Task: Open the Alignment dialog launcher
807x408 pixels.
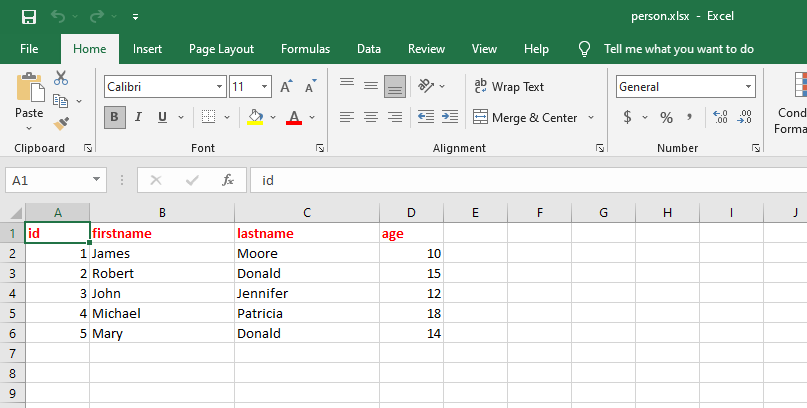Action: [600, 148]
